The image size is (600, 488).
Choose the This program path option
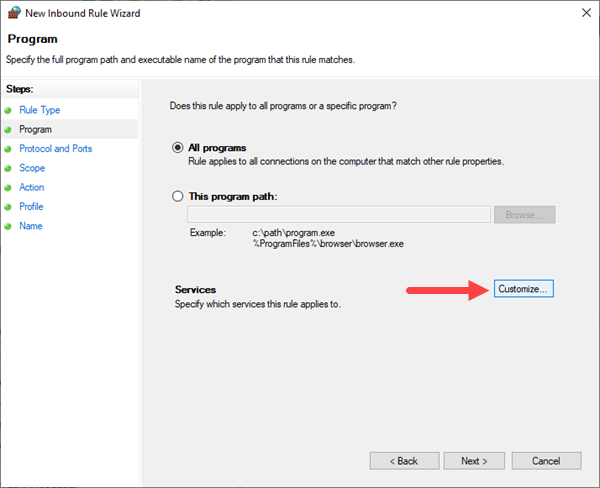[x=179, y=196]
